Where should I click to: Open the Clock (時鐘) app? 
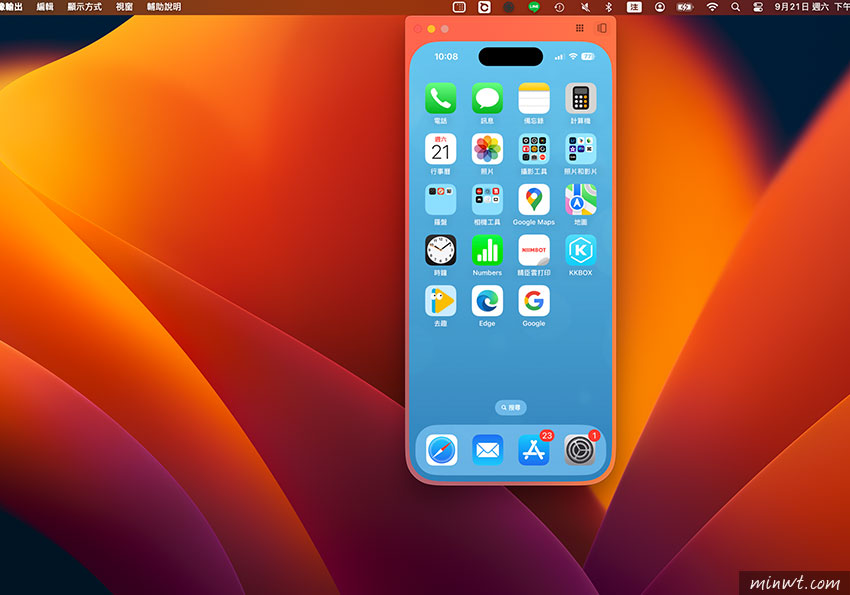pyautogui.click(x=440, y=250)
